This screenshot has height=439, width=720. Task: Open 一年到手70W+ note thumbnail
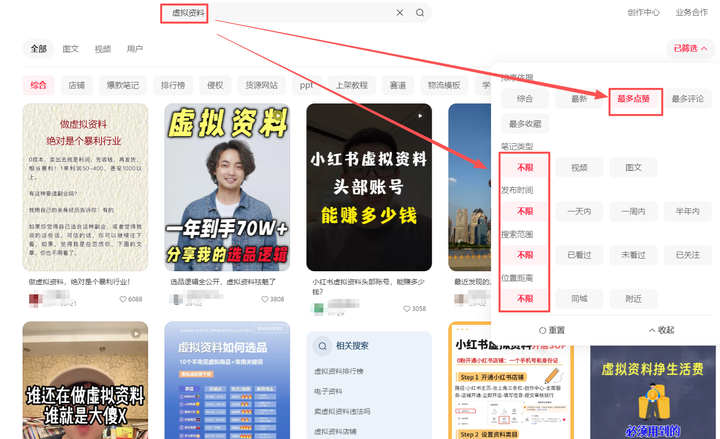[227, 187]
